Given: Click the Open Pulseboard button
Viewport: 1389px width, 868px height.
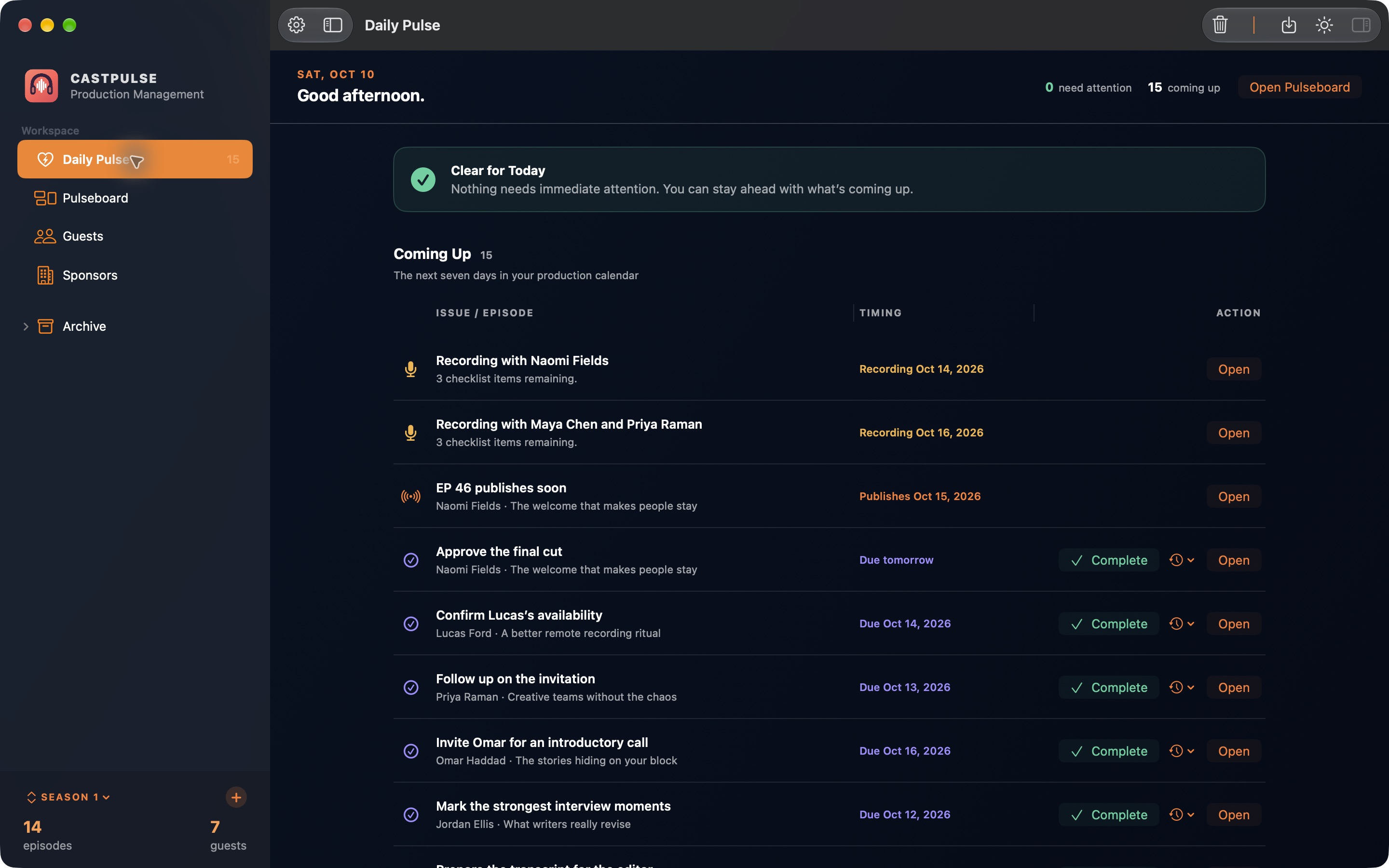Looking at the screenshot, I should coord(1299,87).
